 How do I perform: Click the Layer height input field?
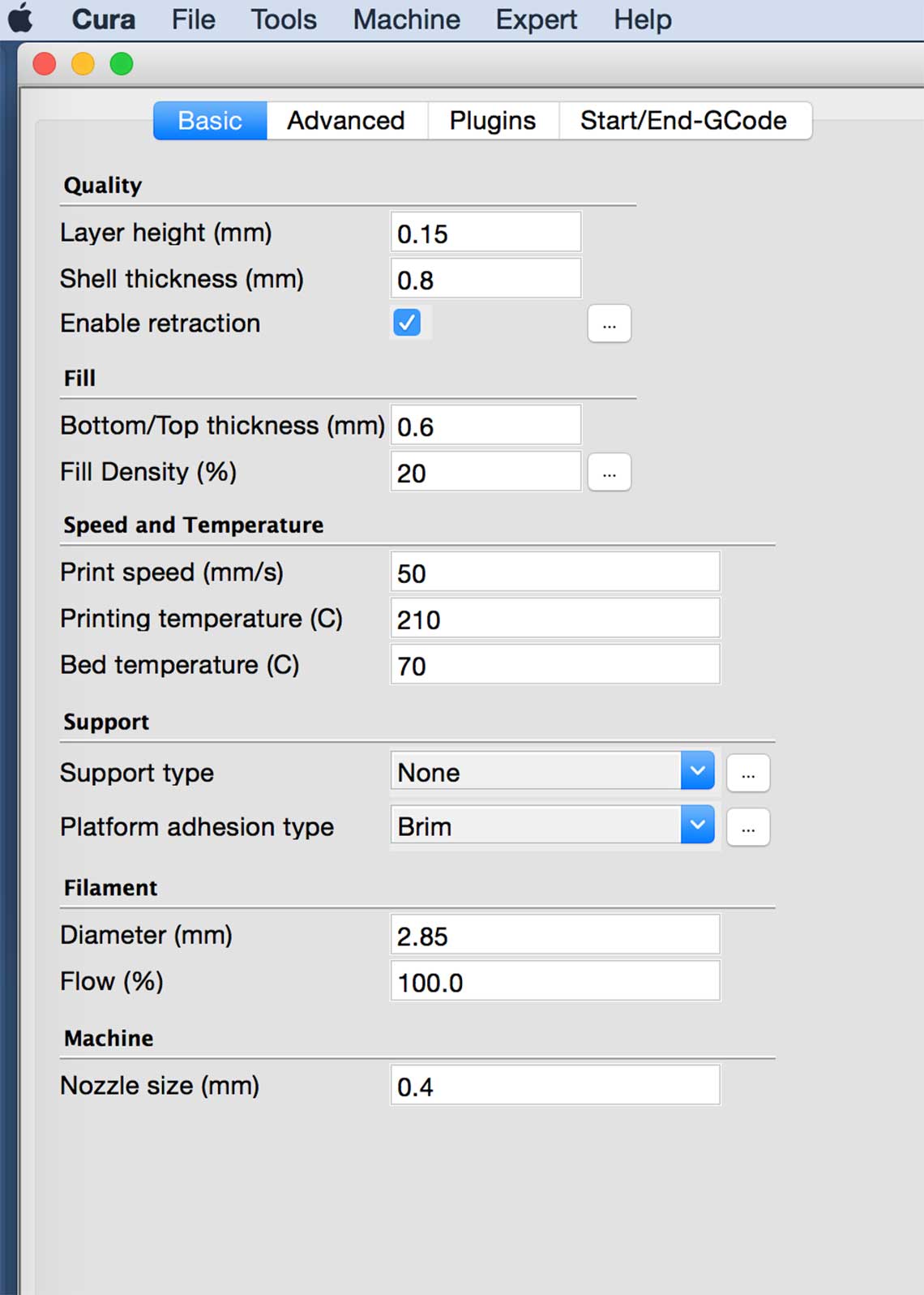(x=486, y=233)
